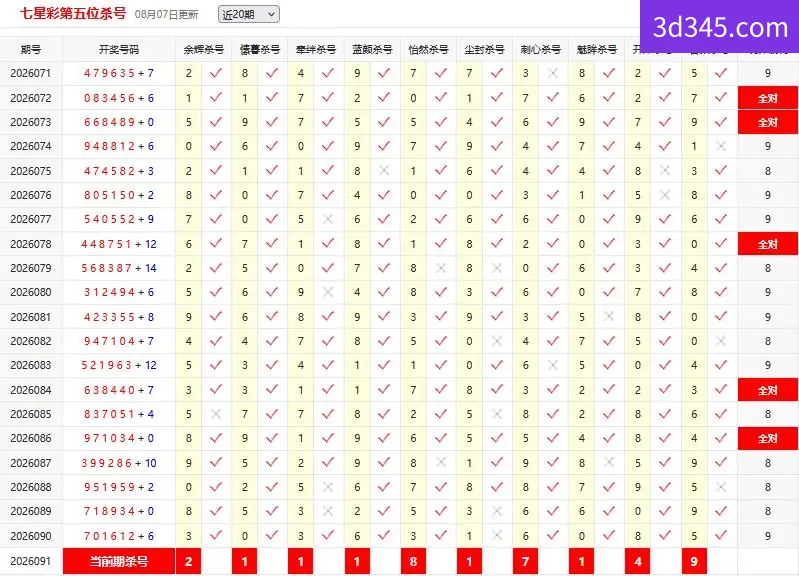Click the gray X under 蓝颜杀号 for 2026075
The height and width of the screenshot is (576, 799).
pos(384,170)
